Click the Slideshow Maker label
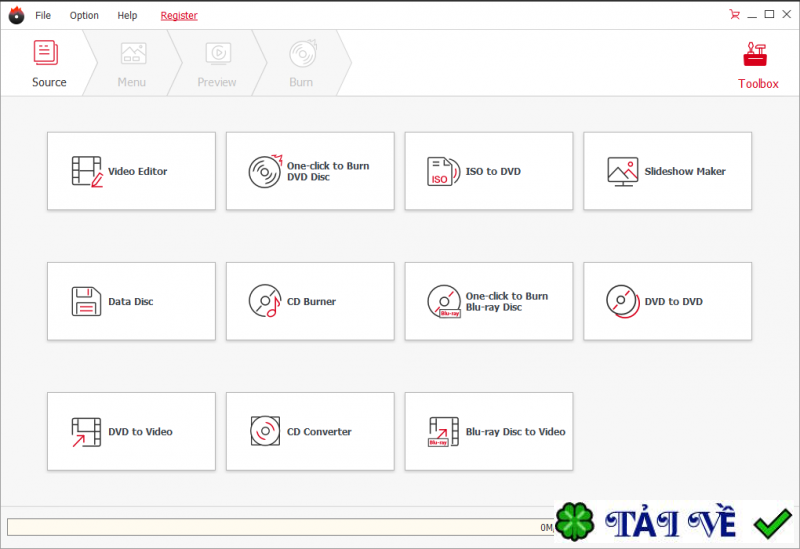800x549 pixels. click(x=685, y=171)
